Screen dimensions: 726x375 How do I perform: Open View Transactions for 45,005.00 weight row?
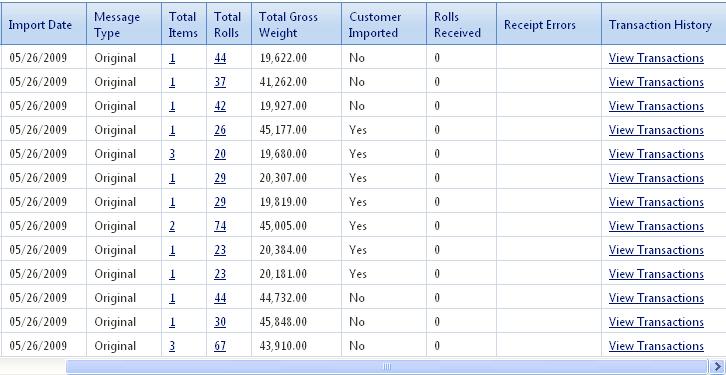click(656, 226)
